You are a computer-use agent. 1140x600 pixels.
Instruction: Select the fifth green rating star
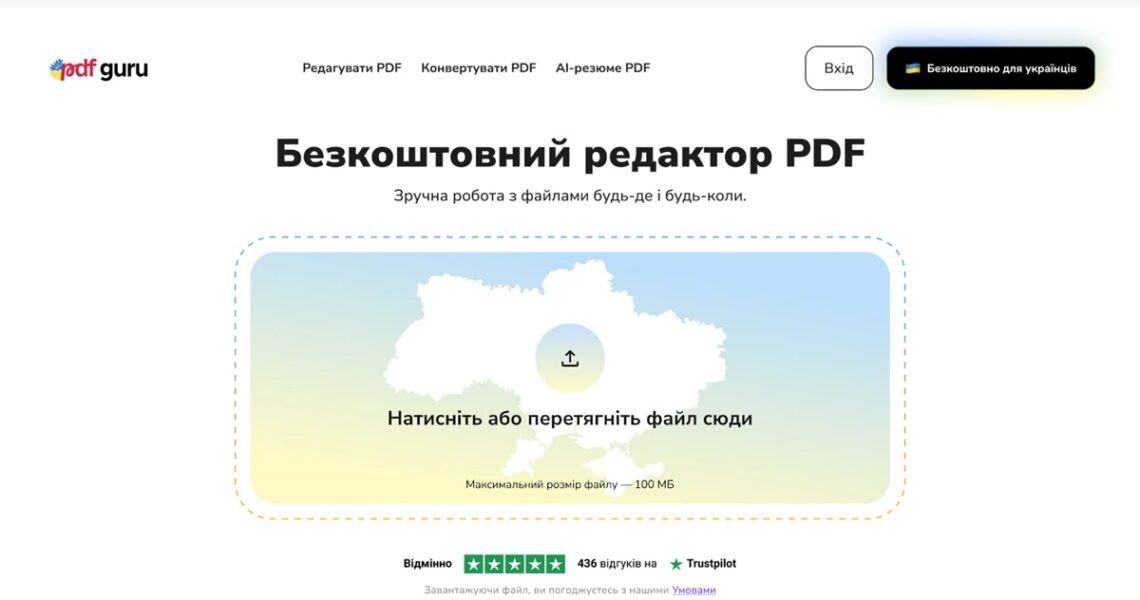coord(555,564)
